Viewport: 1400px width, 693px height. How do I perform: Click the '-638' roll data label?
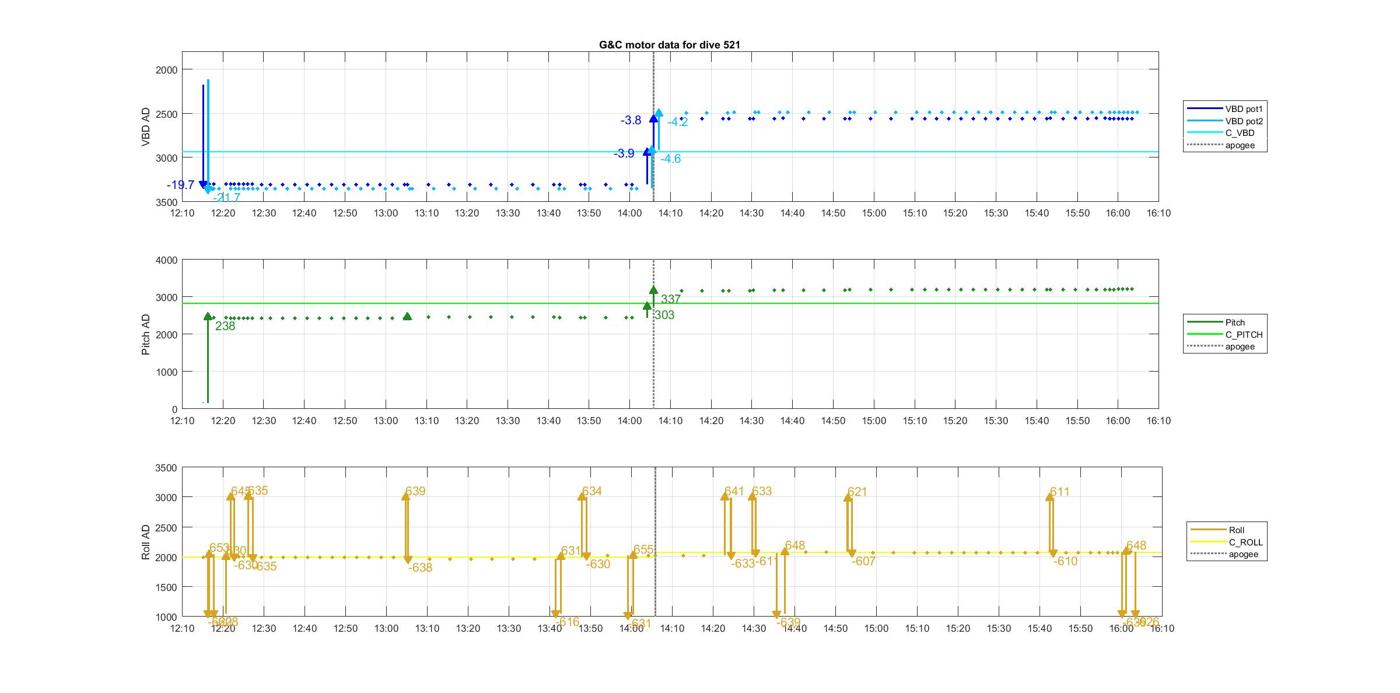pos(421,568)
